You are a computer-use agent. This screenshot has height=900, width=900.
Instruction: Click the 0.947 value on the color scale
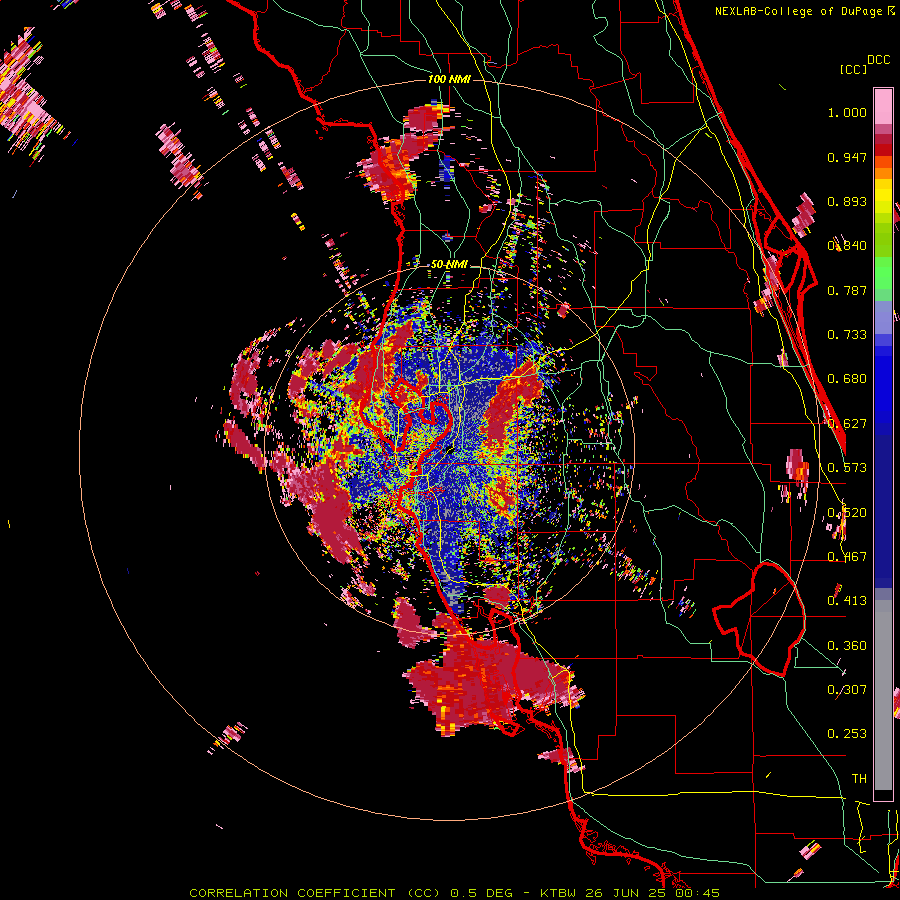pos(847,157)
